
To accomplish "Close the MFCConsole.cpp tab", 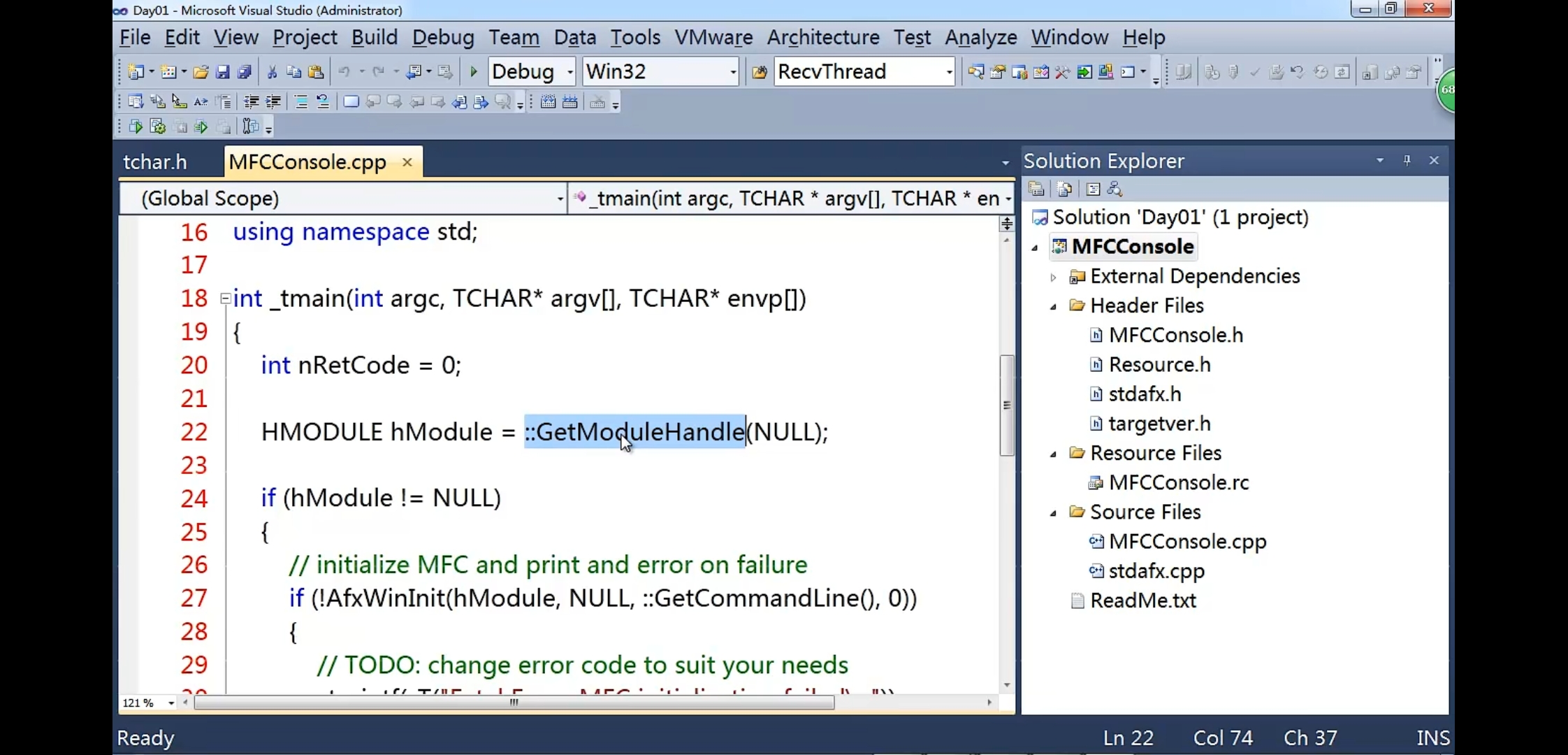I will [407, 162].
